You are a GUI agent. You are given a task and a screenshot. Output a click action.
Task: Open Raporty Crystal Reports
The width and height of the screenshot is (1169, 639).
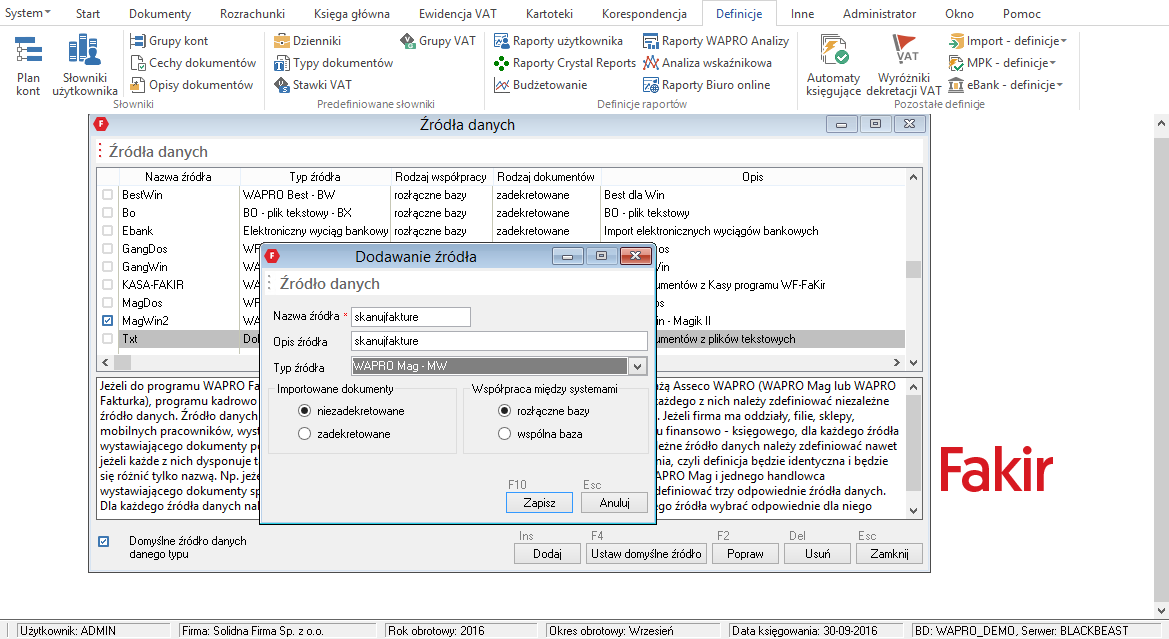point(565,63)
